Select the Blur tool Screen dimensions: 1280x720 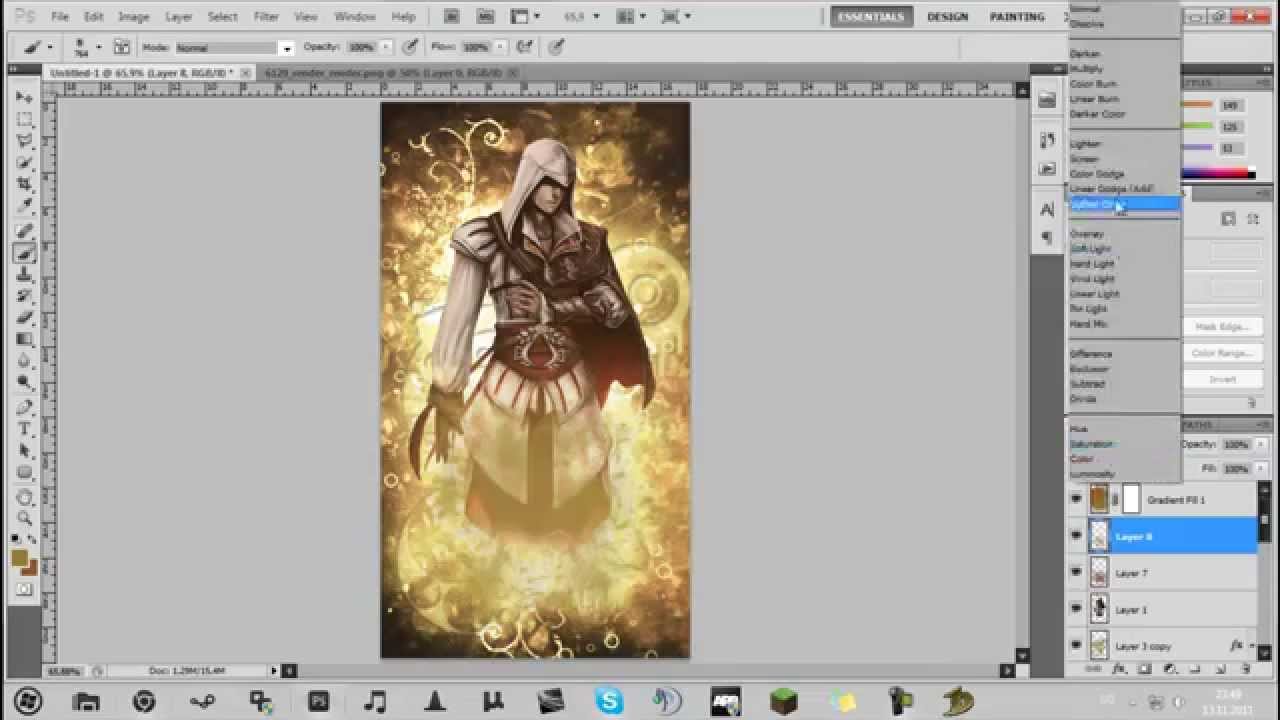[x=25, y=362]
